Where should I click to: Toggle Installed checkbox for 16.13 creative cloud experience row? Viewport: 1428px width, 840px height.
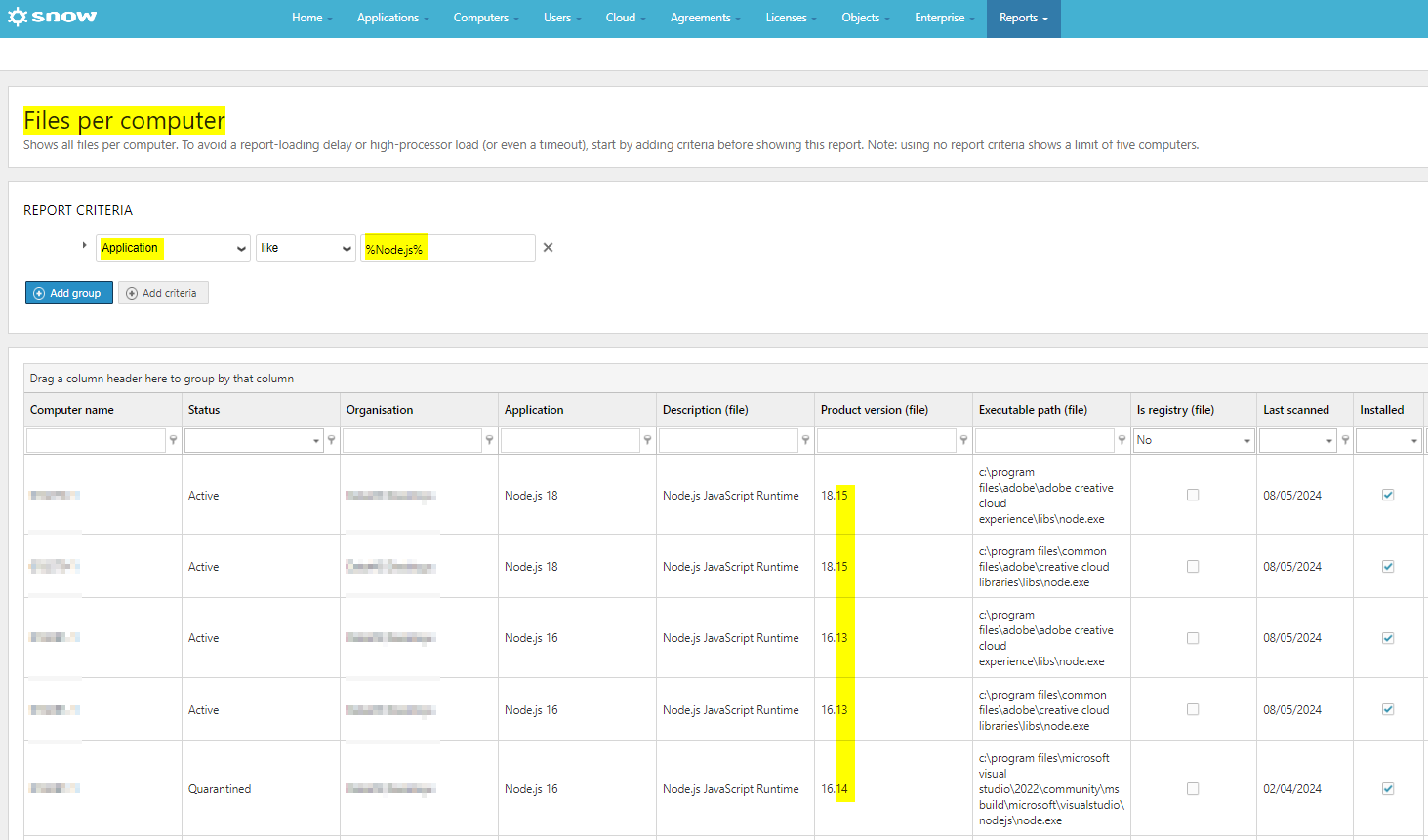point(1388,638)
